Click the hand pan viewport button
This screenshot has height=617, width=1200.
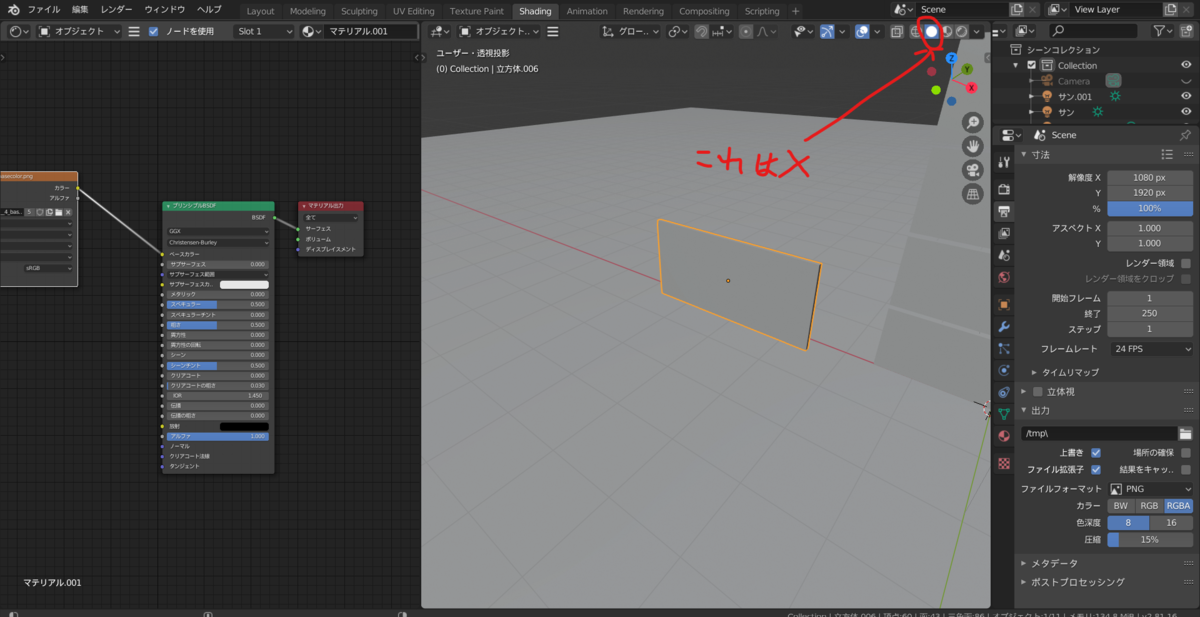point(973,146)
